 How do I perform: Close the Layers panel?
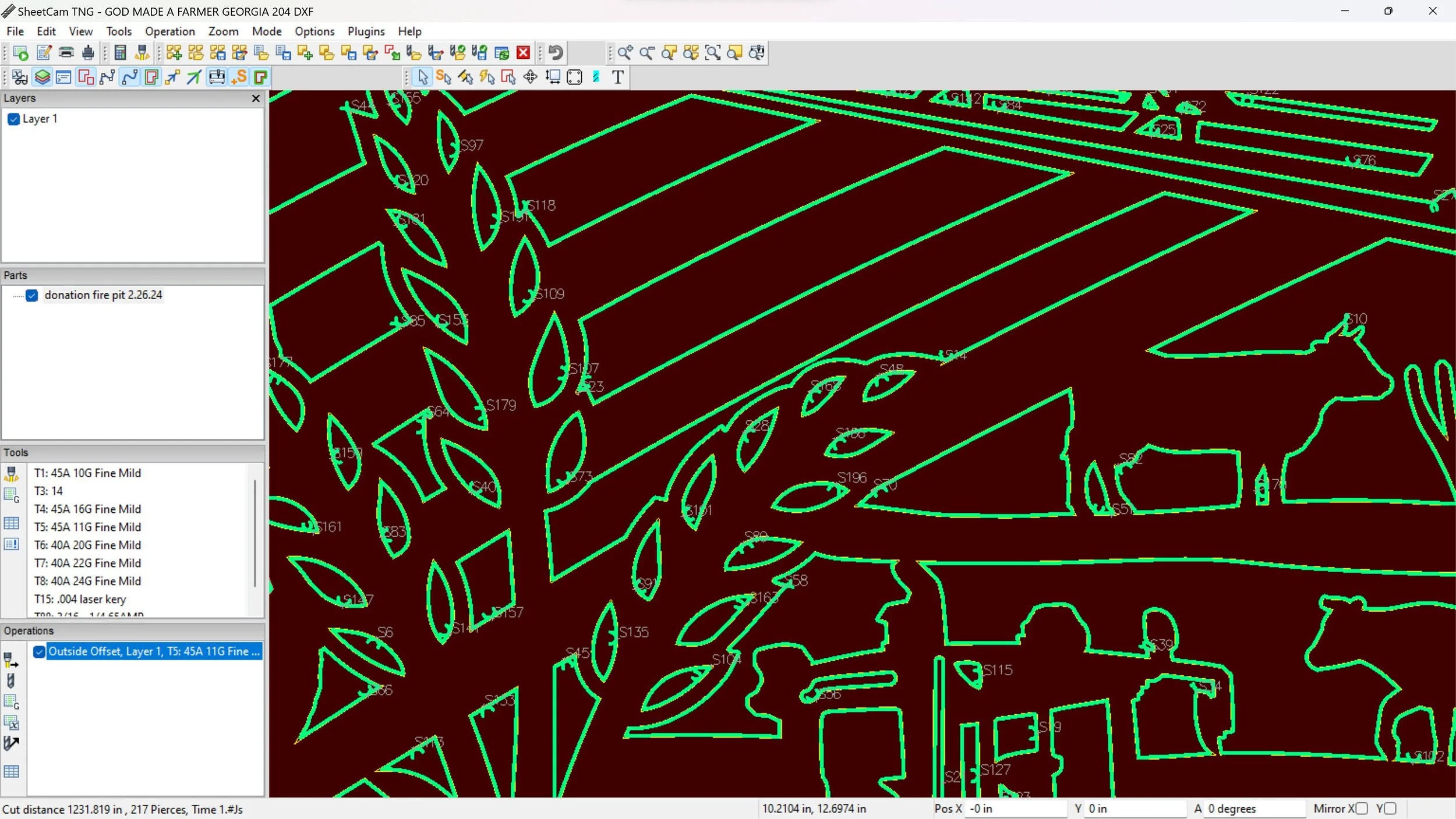[x=255, y=98]
